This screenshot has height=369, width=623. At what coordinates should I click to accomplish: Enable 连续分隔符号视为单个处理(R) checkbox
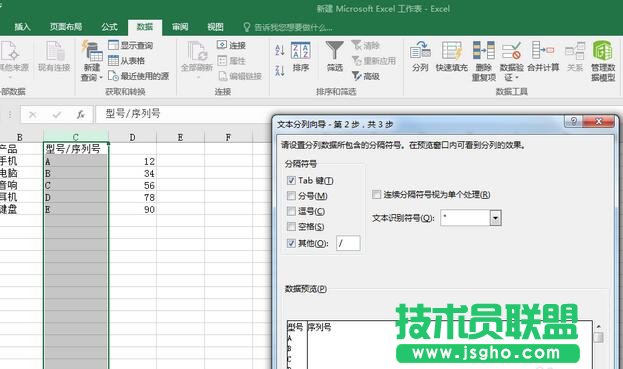point(376,194)
